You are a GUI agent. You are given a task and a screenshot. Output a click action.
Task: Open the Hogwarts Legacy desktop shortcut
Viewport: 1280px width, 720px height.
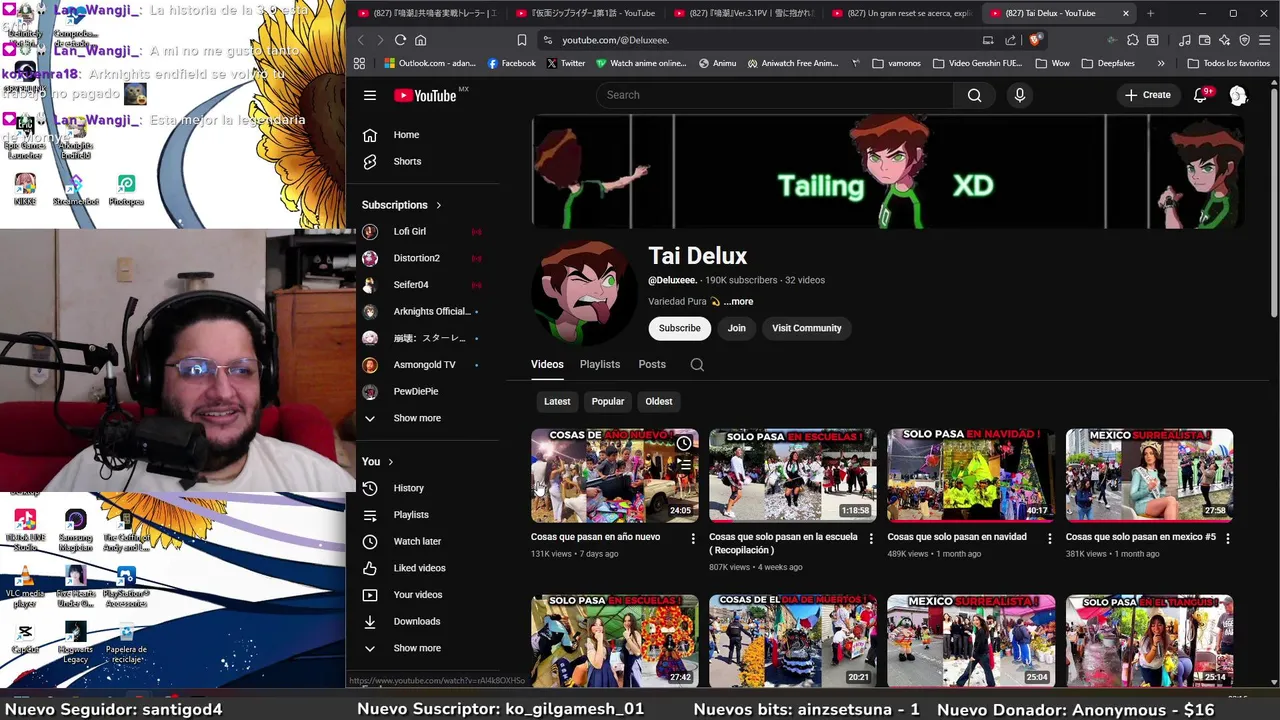coord(75,642)
